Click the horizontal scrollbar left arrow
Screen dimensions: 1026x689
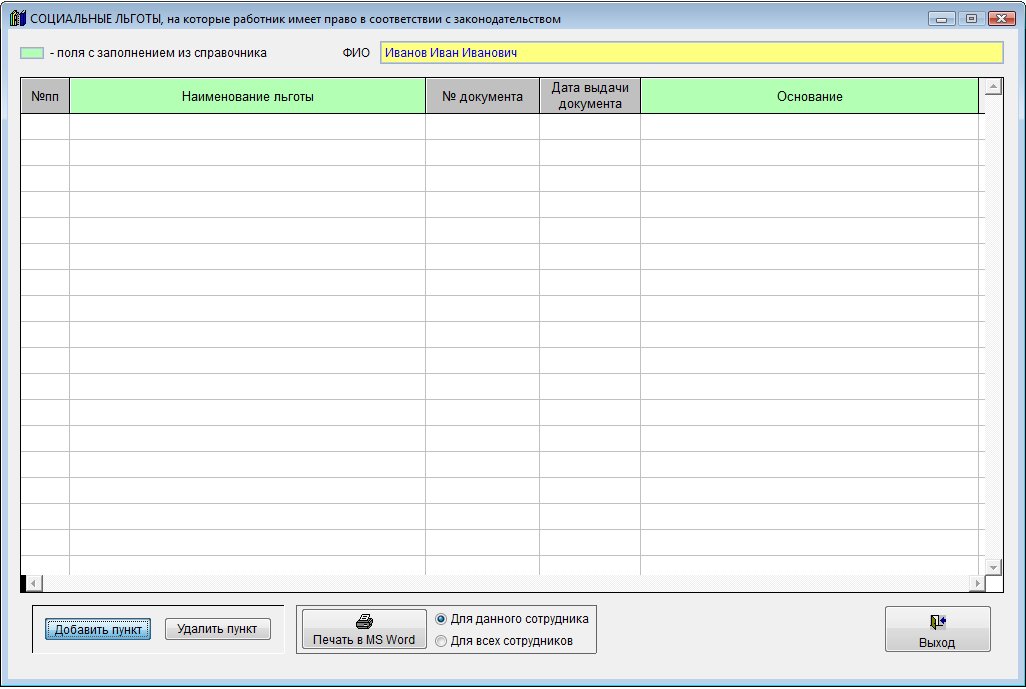point(33,583)
